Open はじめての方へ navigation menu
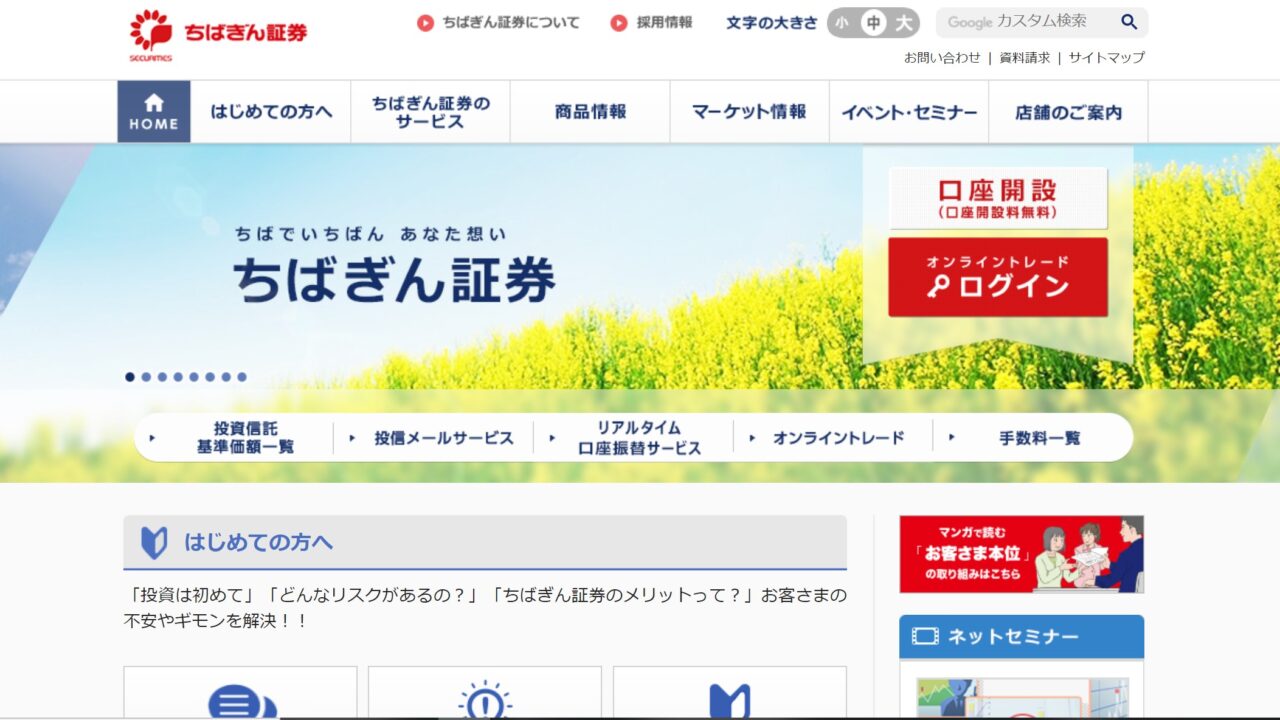Viewport: 1280px width, 720px height. point(271,112)
